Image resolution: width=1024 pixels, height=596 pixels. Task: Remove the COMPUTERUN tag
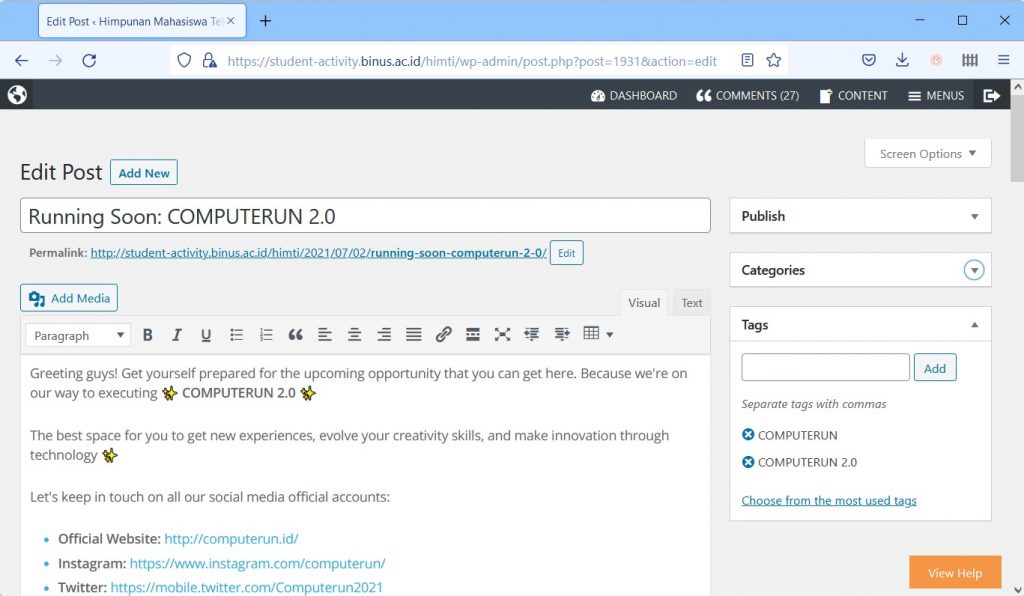pyautogui.click(x=748, y=435)
